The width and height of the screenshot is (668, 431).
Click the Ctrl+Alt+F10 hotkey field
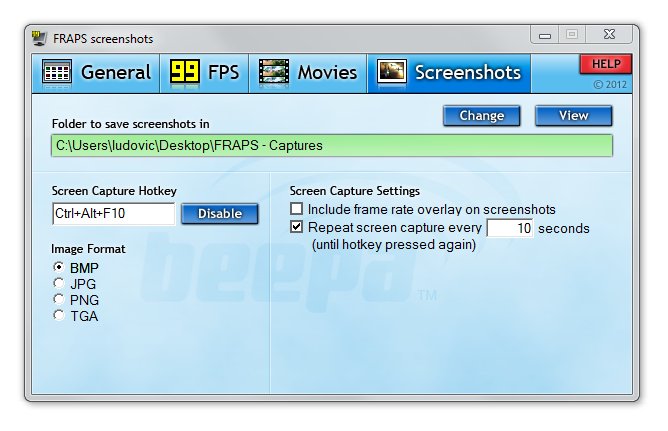tap(113, 213)
